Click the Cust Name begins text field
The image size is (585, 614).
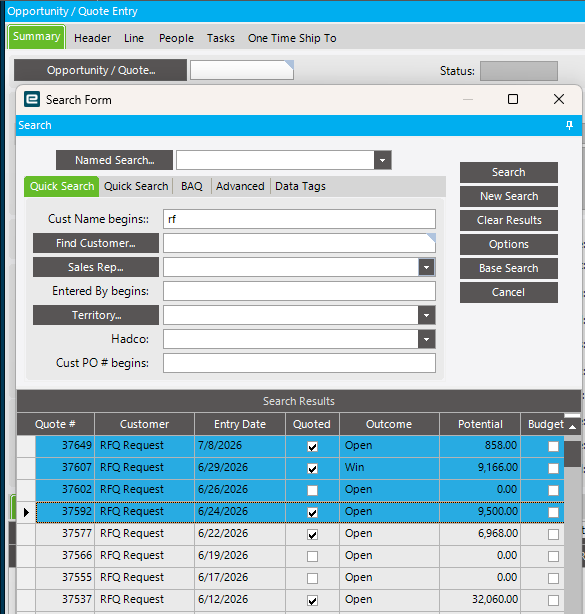299,219
